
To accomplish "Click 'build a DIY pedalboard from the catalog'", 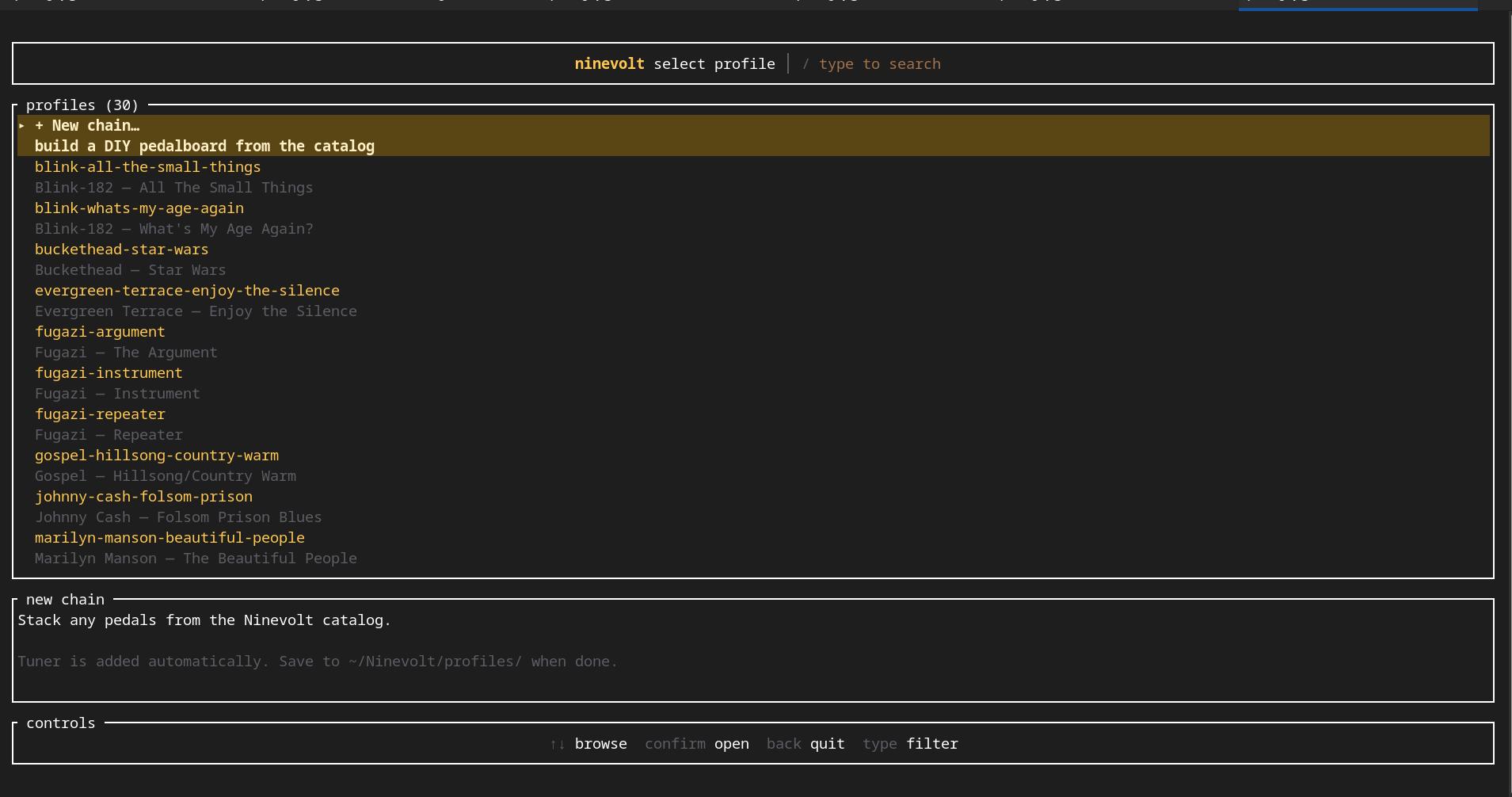I will click(x=204, y=146).
